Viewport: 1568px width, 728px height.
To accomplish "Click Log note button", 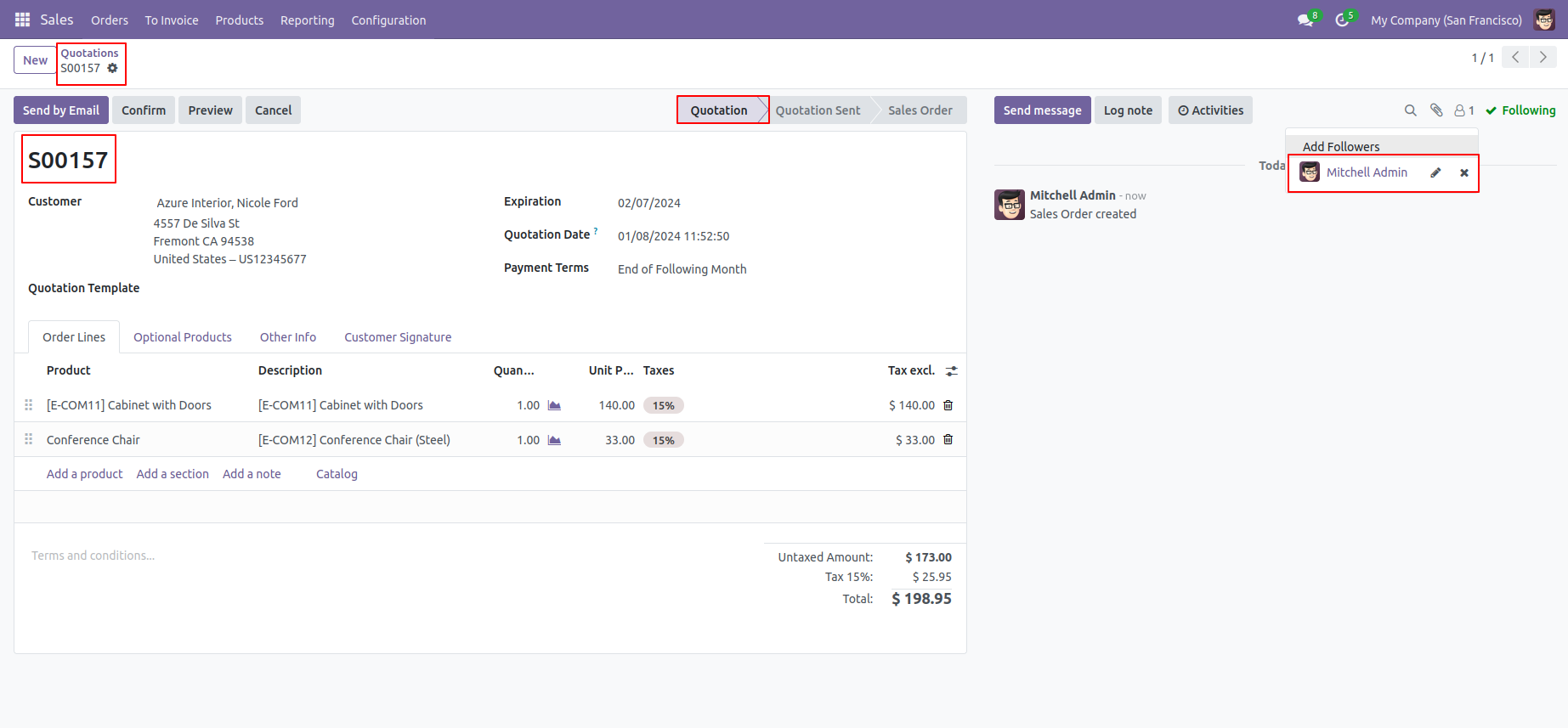I will (x=1128, y=110).
